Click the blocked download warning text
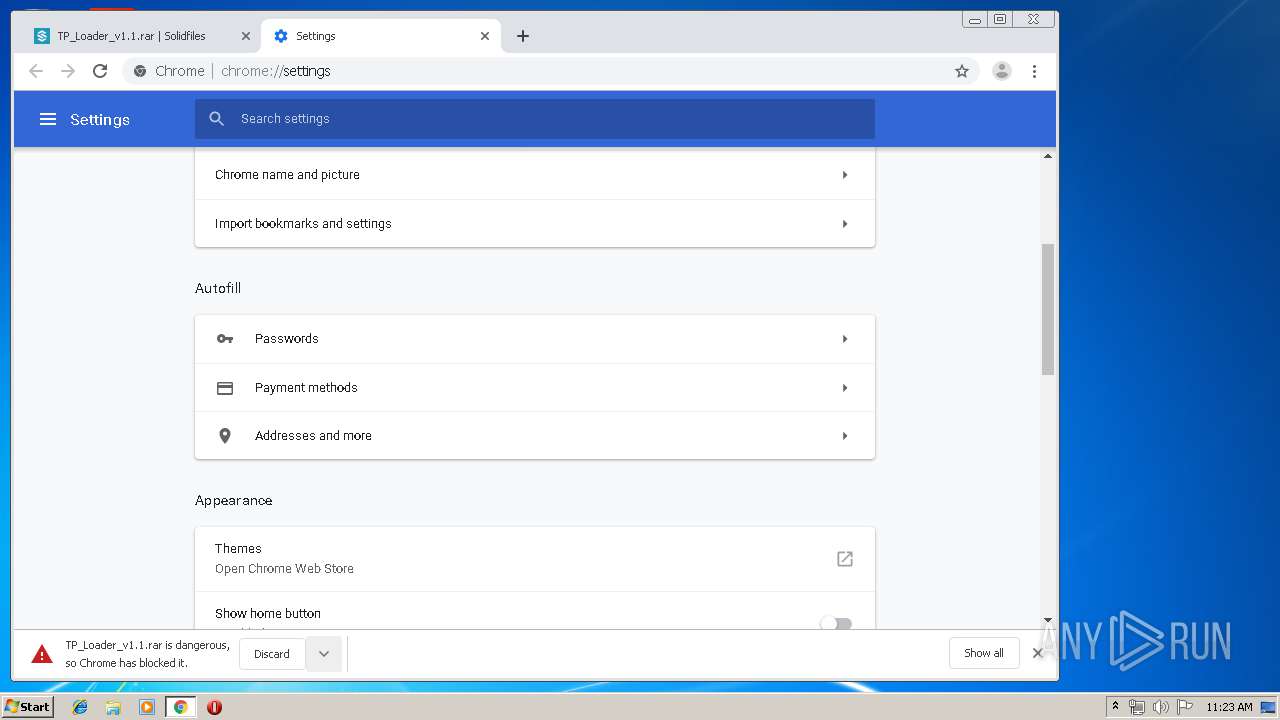Viewport: 1280px width, 720px height. (148, 654)
